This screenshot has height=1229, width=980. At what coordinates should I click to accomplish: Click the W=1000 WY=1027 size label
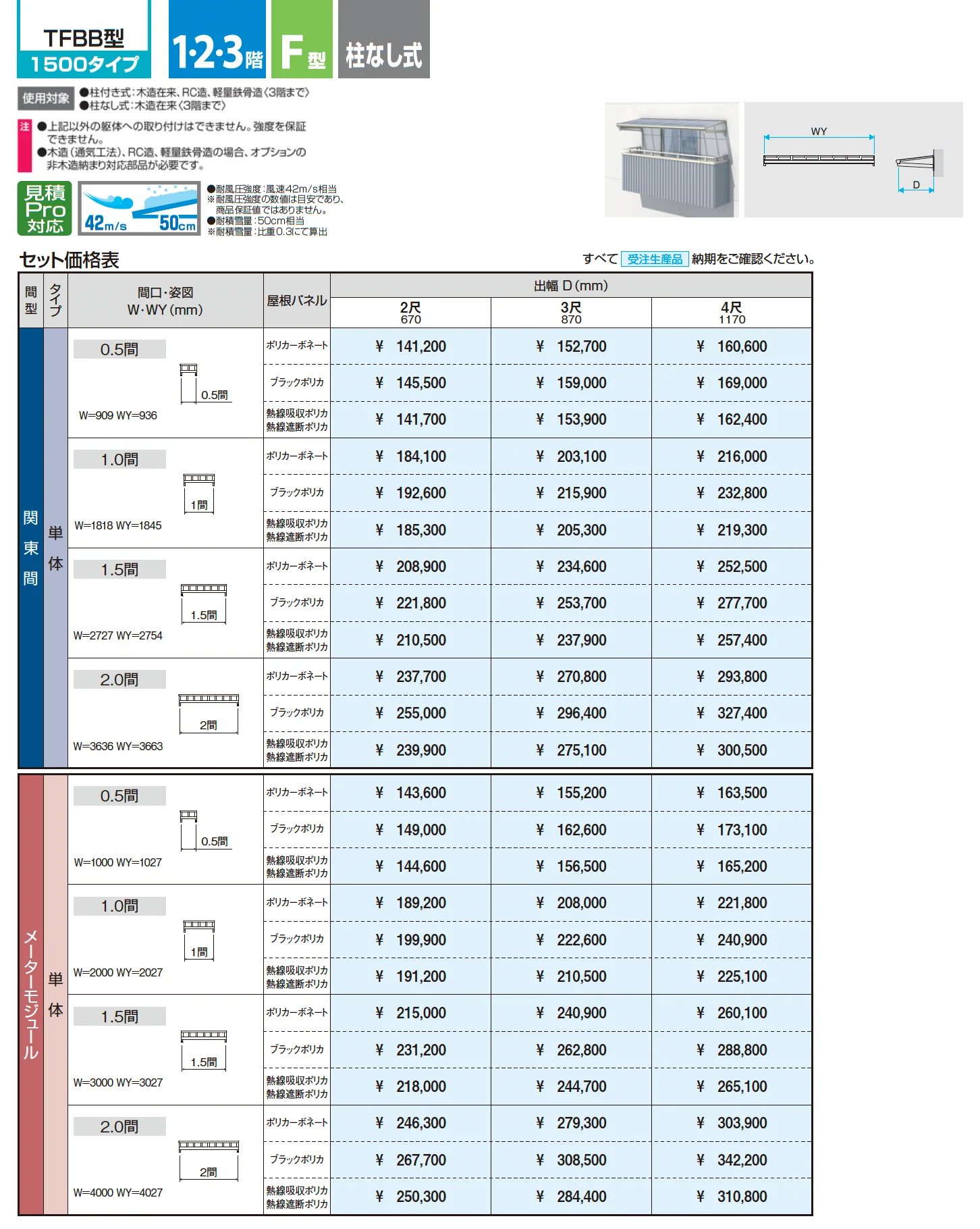118,862
